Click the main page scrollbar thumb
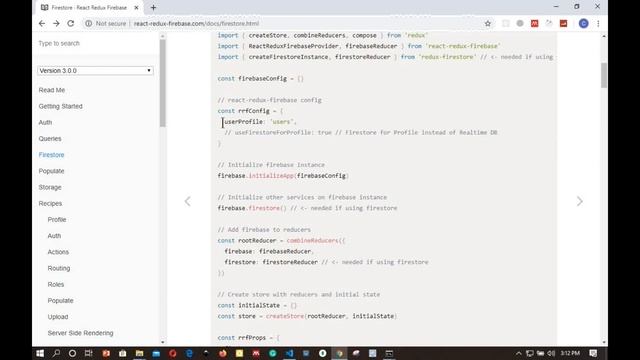This screenshot has width=640, height=360. pos(604,75)
